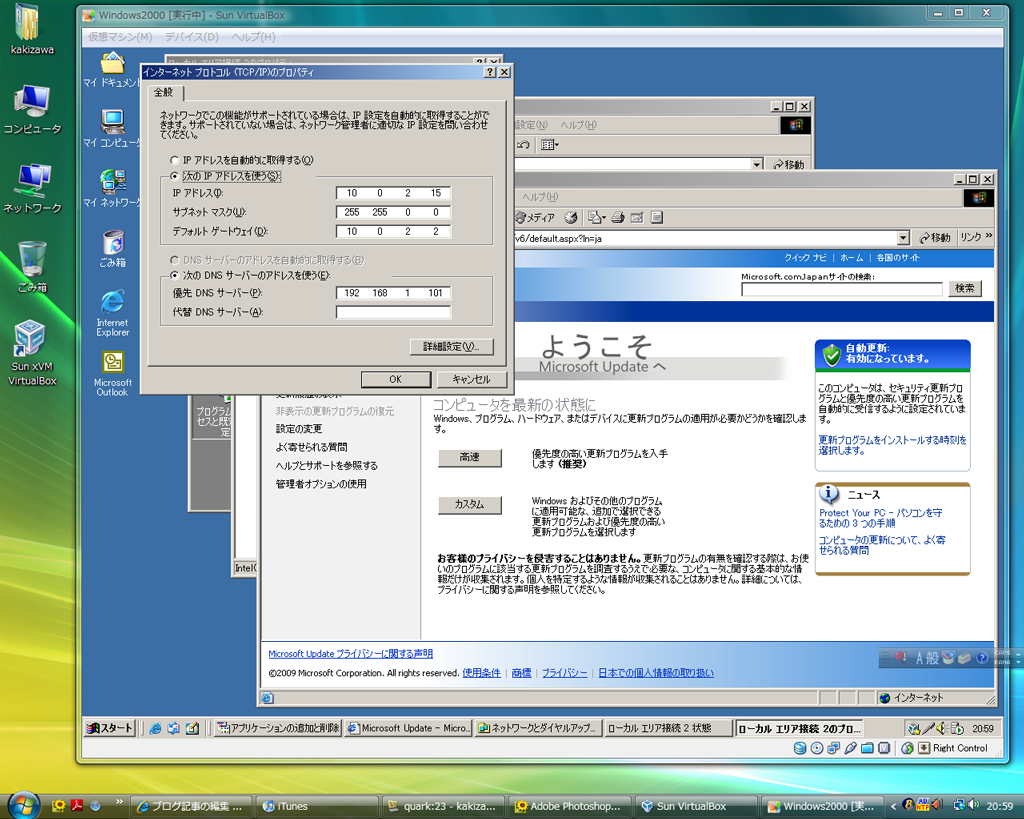Select 'IP アドレスを自動的に取得する' radio button

coord(174,160)
